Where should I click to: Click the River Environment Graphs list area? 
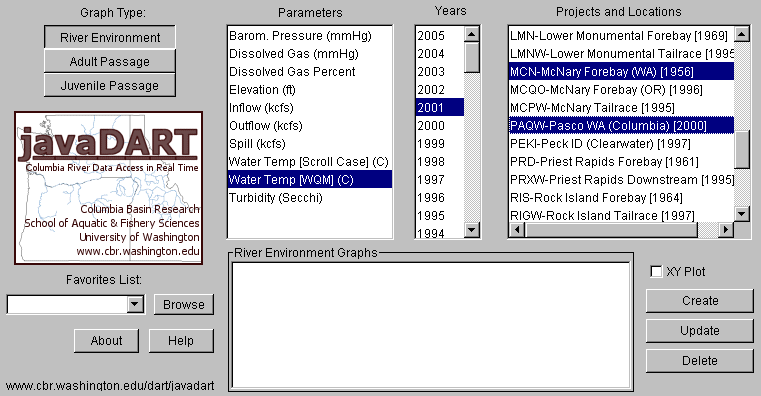[x=431, y=324]
